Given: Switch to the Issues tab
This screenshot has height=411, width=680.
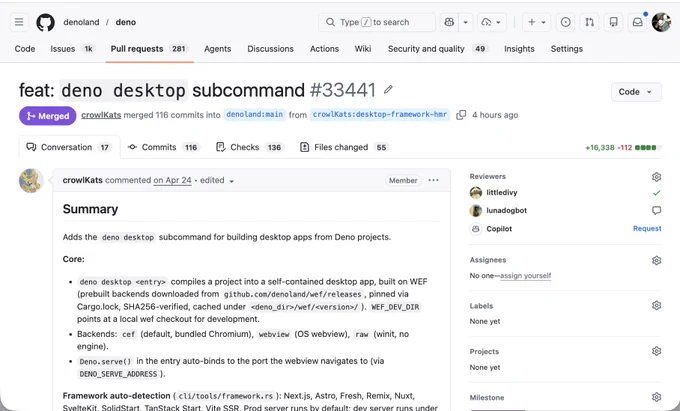Looking at the screenshot, I should (x=72, y=49).
